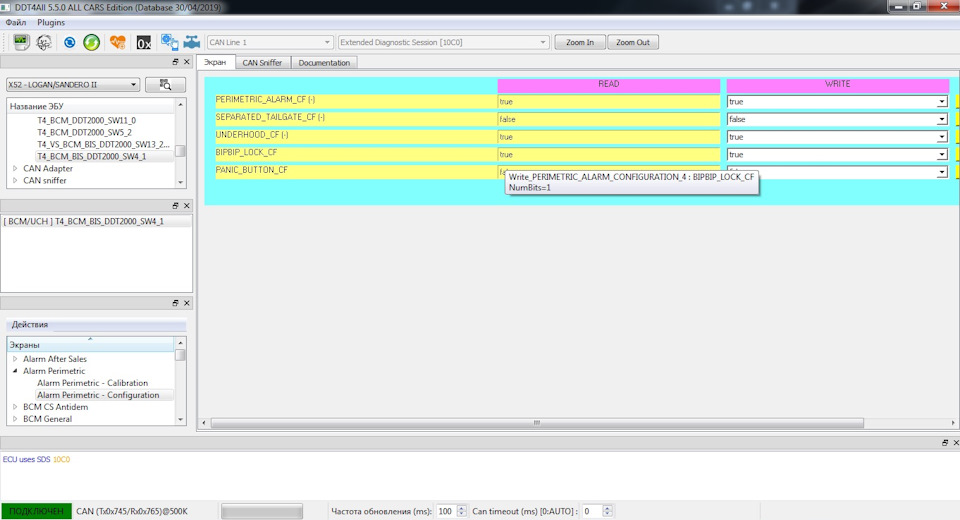This screenshot has width=960, height=520.
Task: Click the ПОДКЛЮЧЕН connection status button
Action: pyautogui.click(x=36, y=511)
